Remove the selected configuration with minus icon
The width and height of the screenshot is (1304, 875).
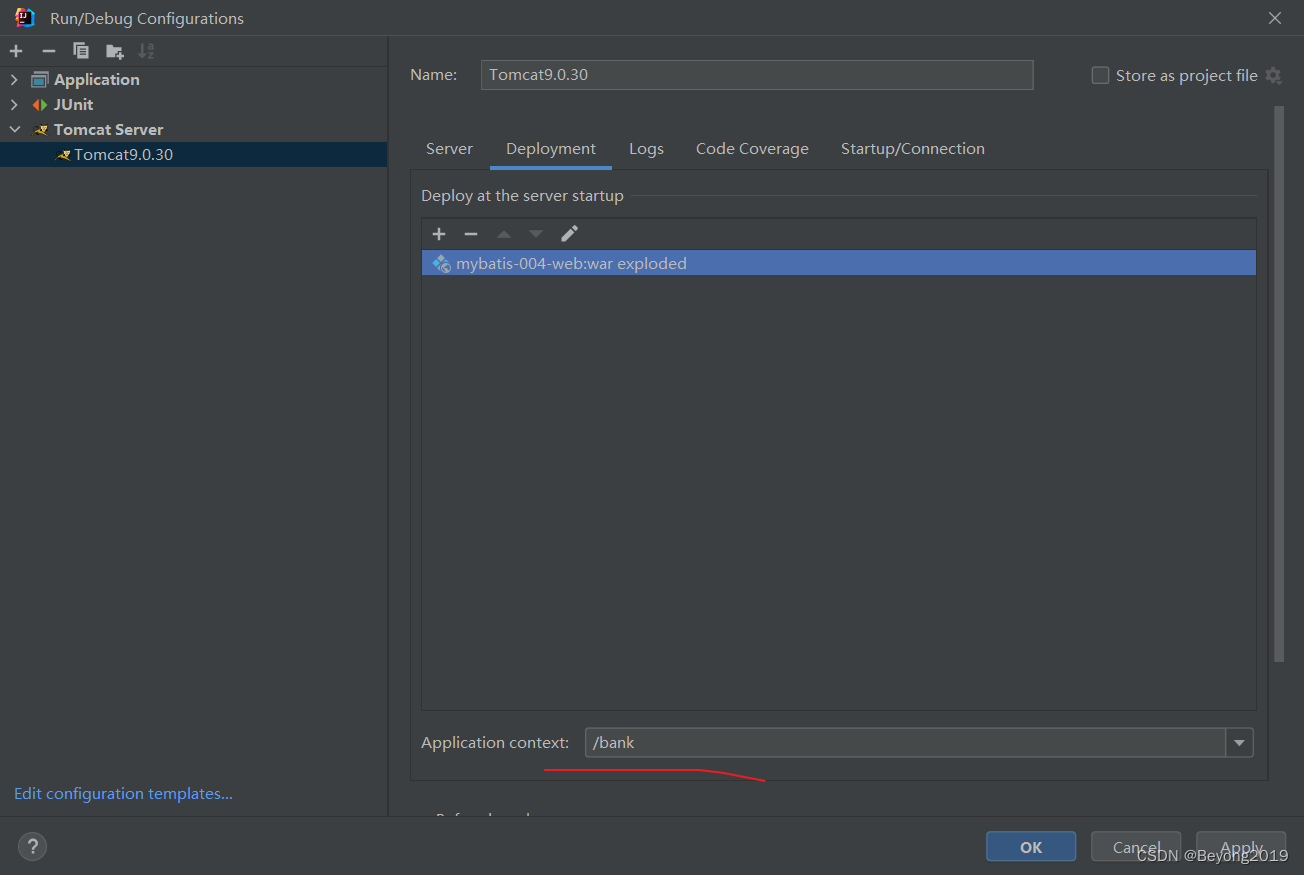click(x=49, y=51)
